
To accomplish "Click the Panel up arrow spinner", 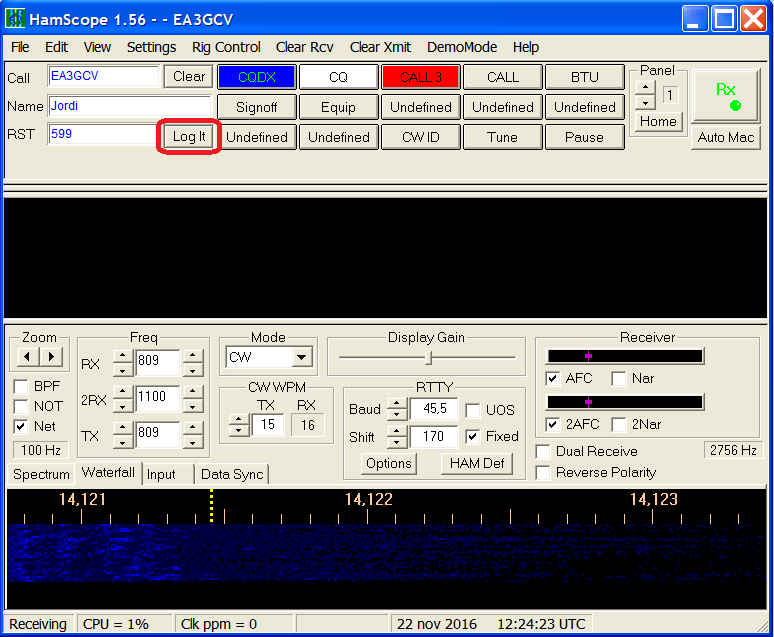I will tap(645, 87).
